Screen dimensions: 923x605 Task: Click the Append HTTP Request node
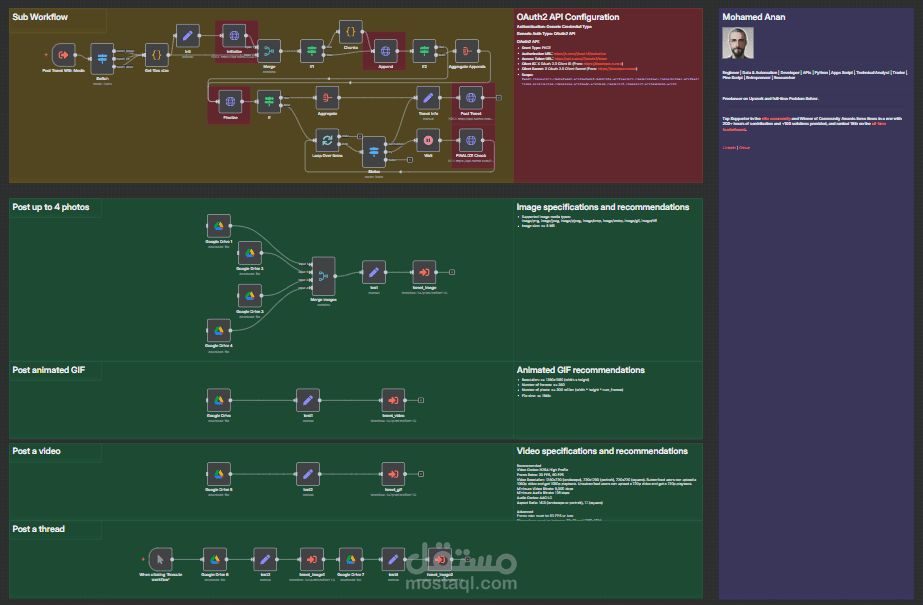[x=387, y=49]
